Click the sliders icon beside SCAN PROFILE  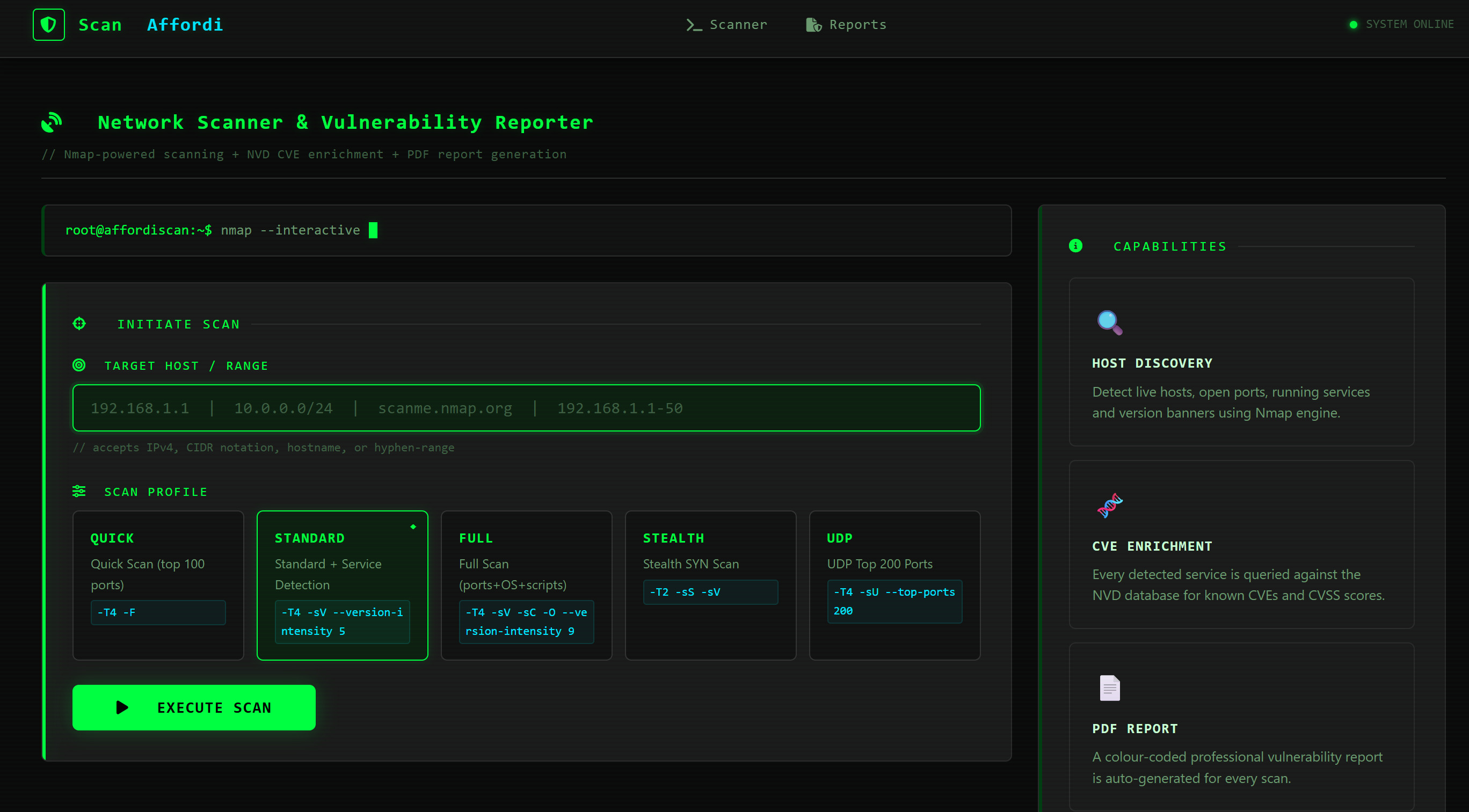pyautogui.click(x=79, y=491)
